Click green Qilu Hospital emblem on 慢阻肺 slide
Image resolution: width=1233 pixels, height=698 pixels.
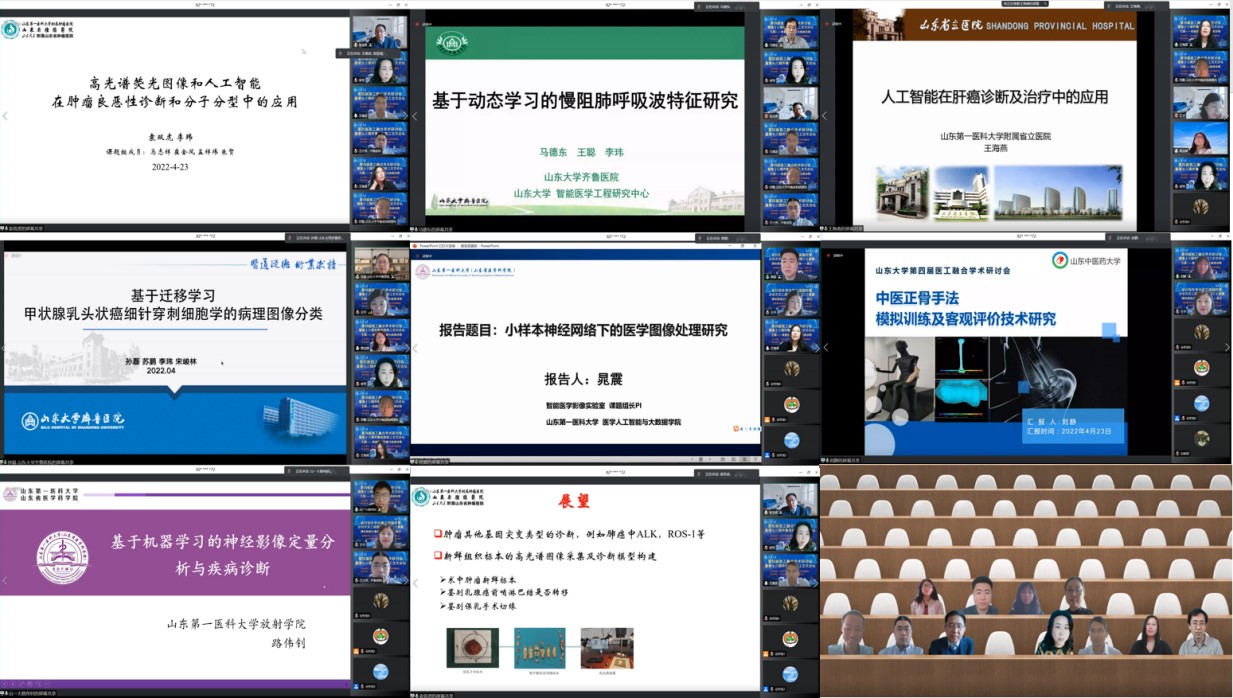[451, 43]
